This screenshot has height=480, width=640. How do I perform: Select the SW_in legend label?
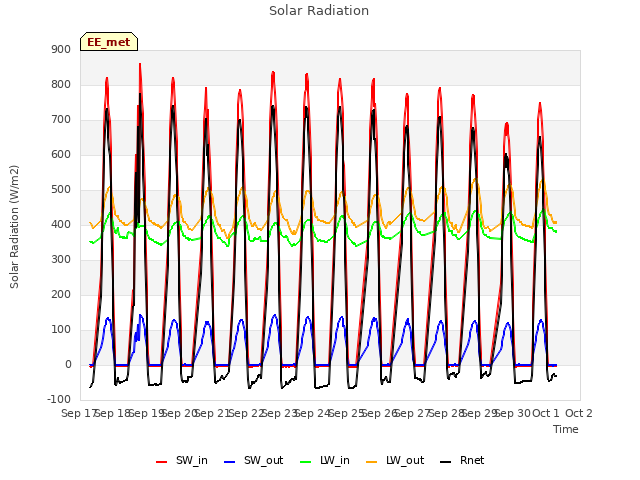(x=192, y=460)
